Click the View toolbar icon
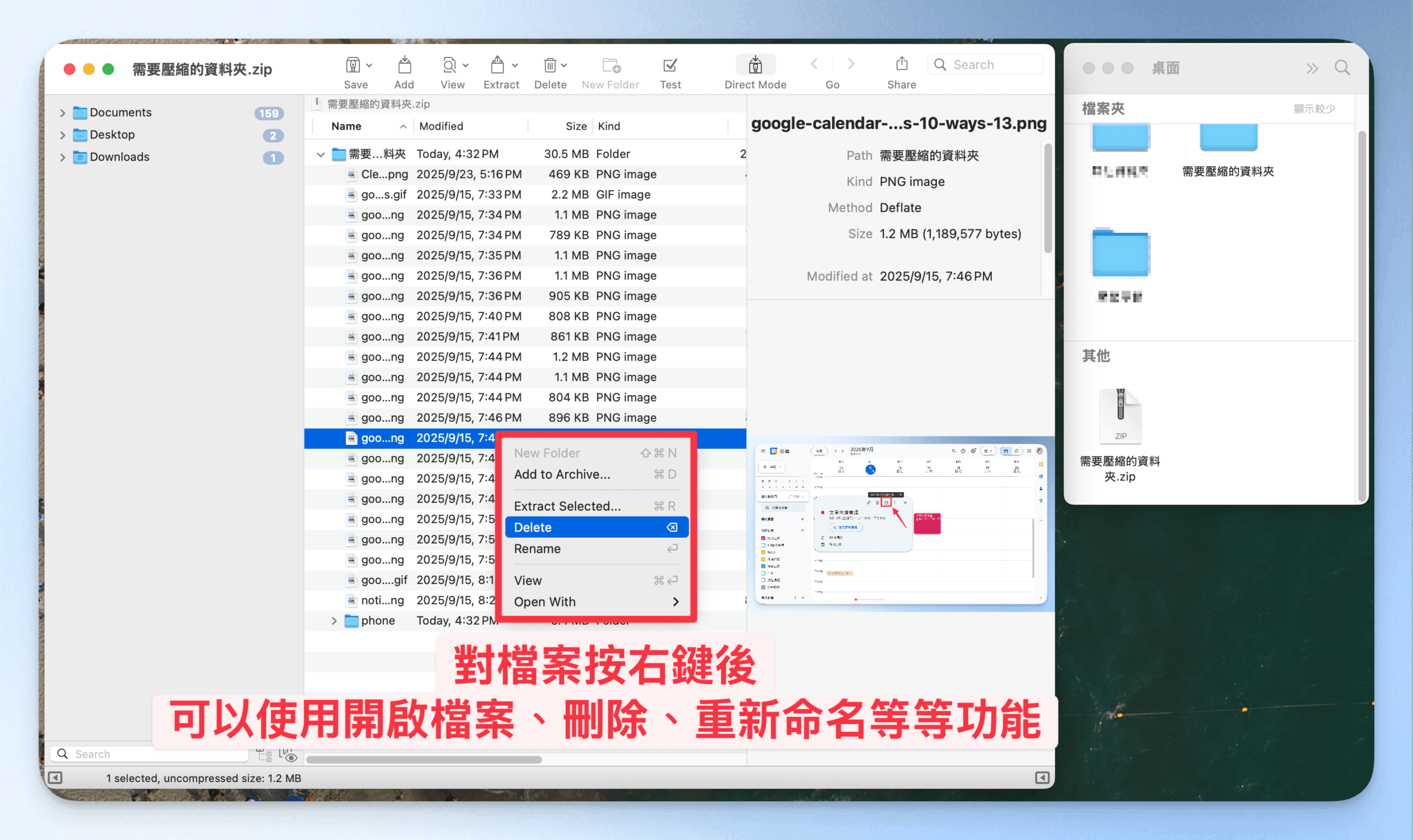1413x840 pixels. [449, 66]
